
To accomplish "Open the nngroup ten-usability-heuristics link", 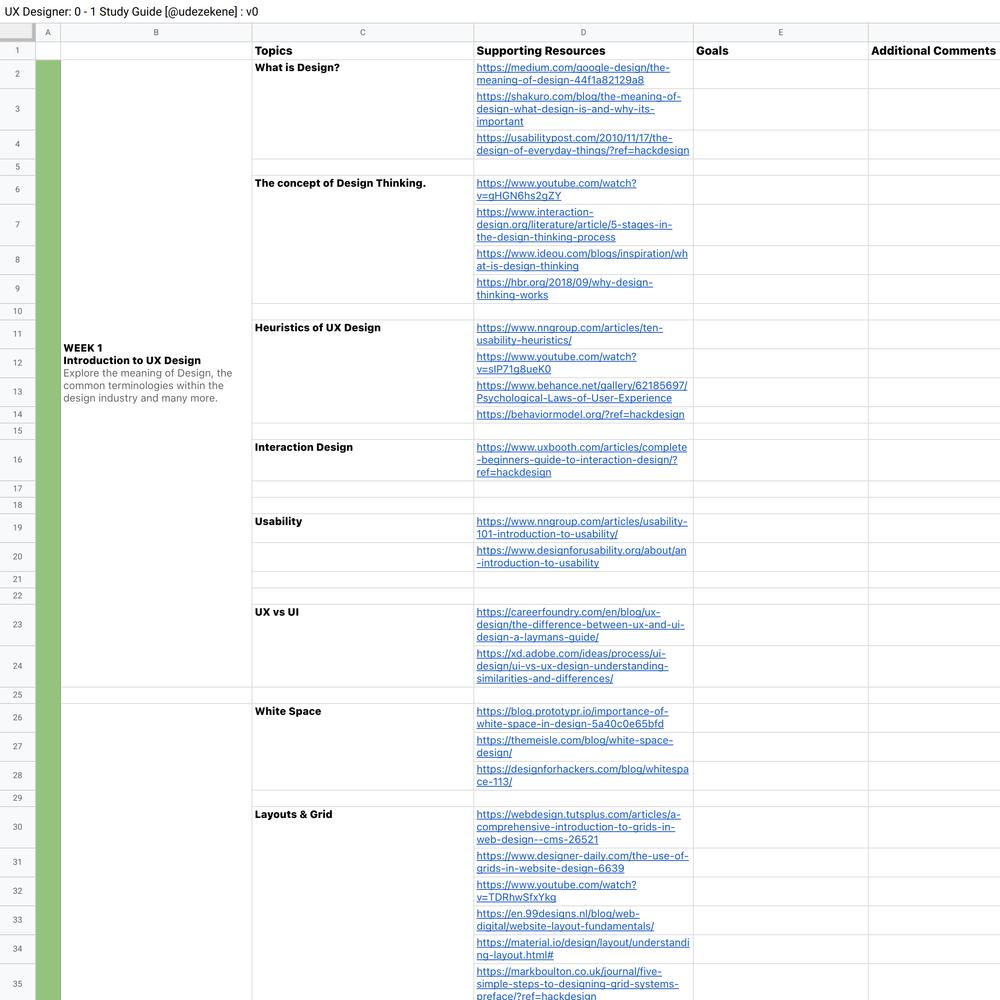I will pyautogui.click(x=570, y=334).
